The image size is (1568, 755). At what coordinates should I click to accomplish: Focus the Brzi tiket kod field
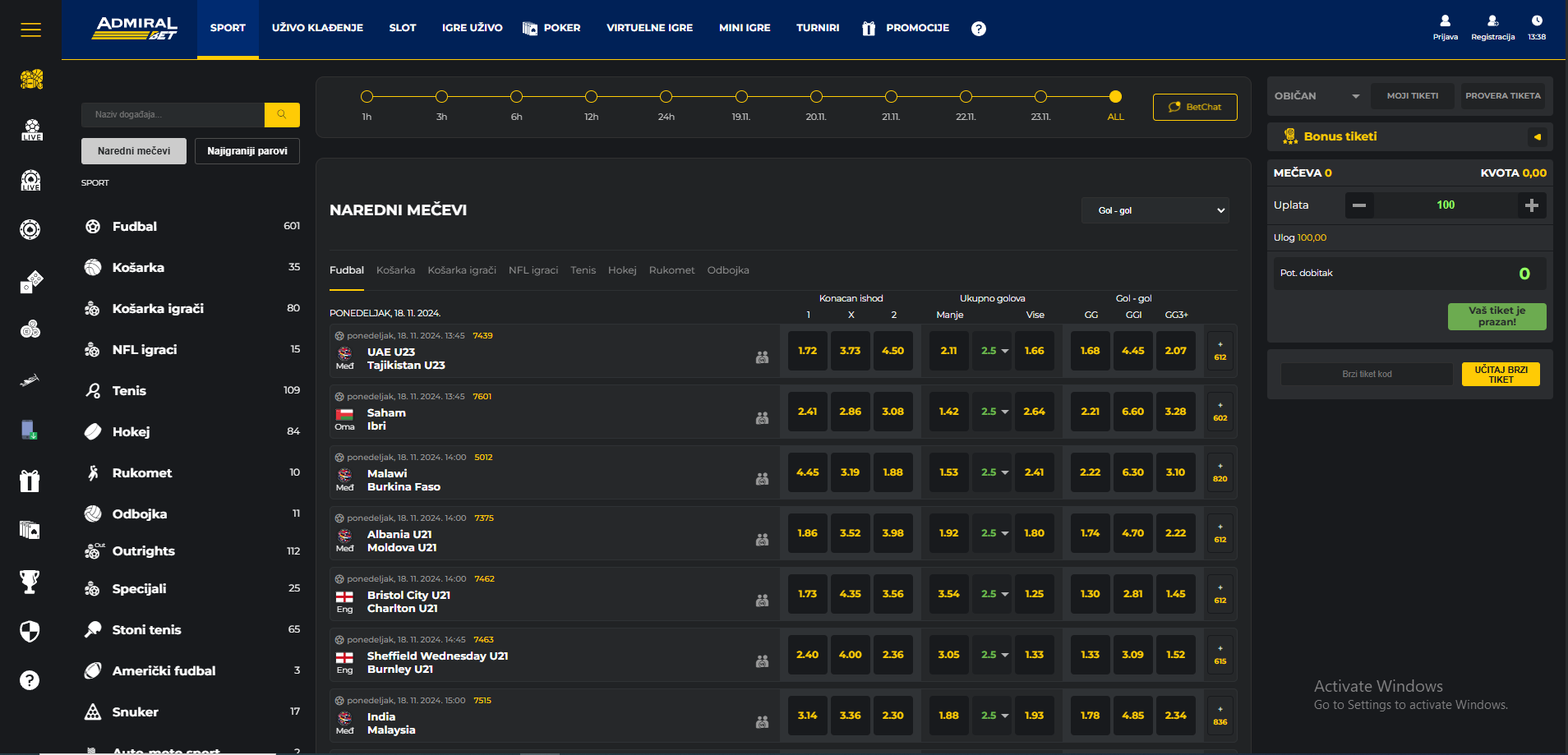[x=1367, y=375]
